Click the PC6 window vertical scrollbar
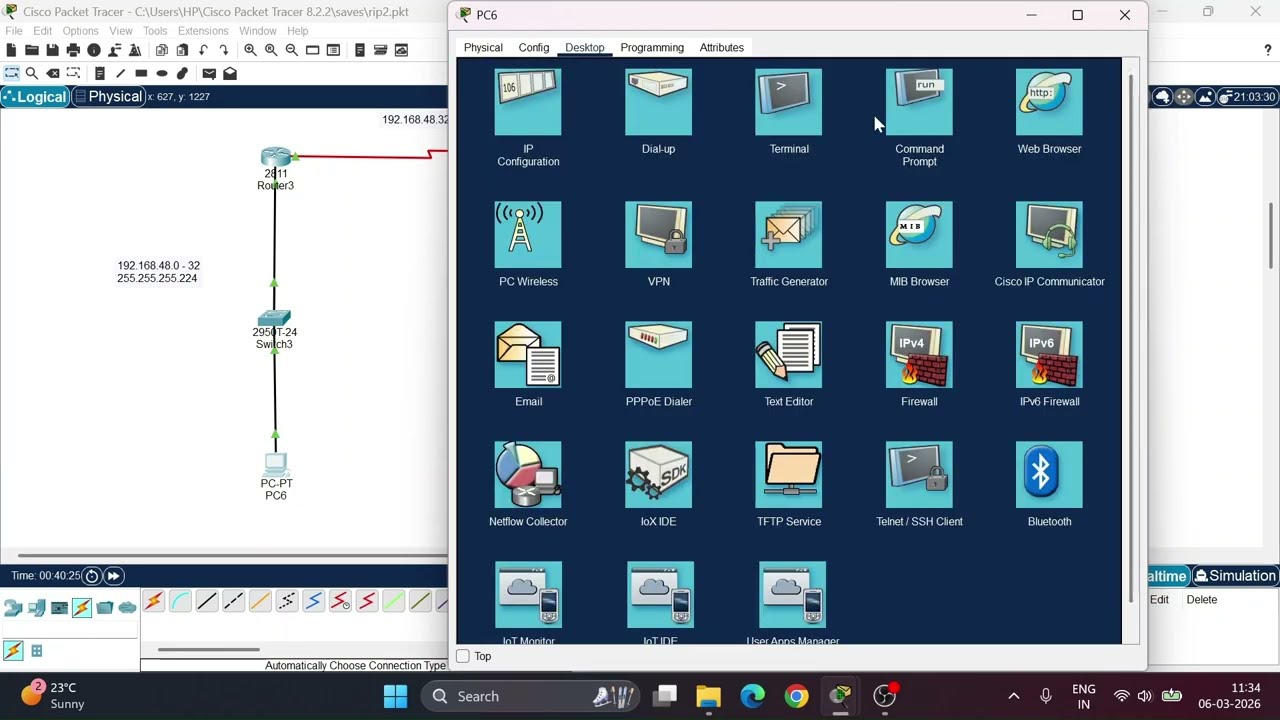The width and height of the screenshot is (1280, 720). point(1132,340)
